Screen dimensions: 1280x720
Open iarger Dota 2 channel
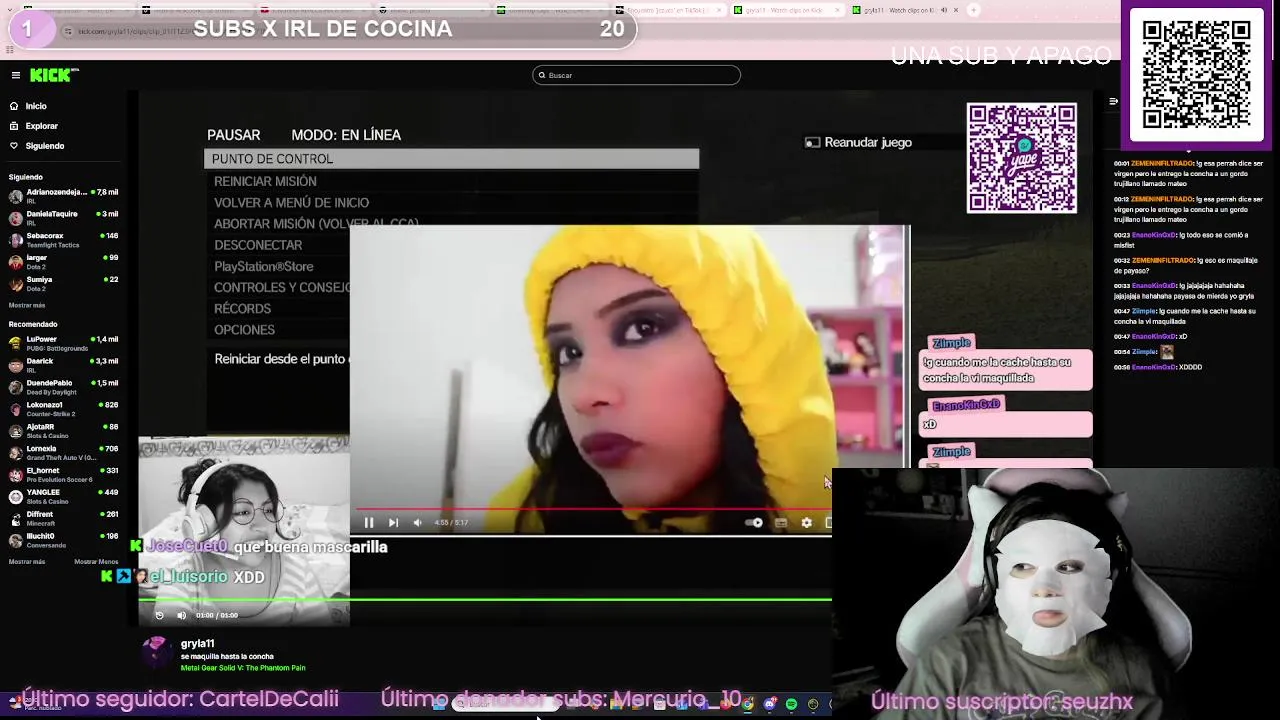64,261
